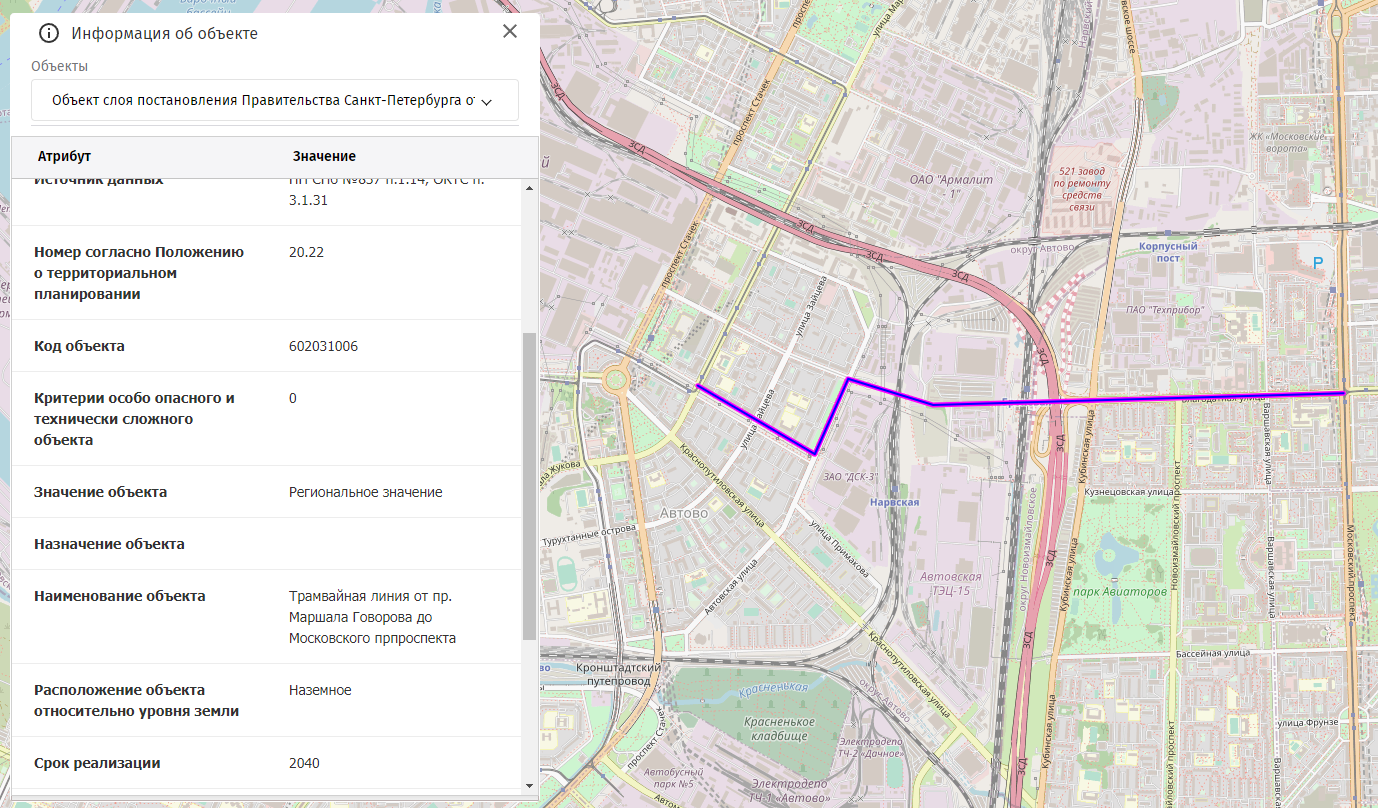Click the Корпусный пост label on map
Screen dimensions: 1378x808
1166,251
